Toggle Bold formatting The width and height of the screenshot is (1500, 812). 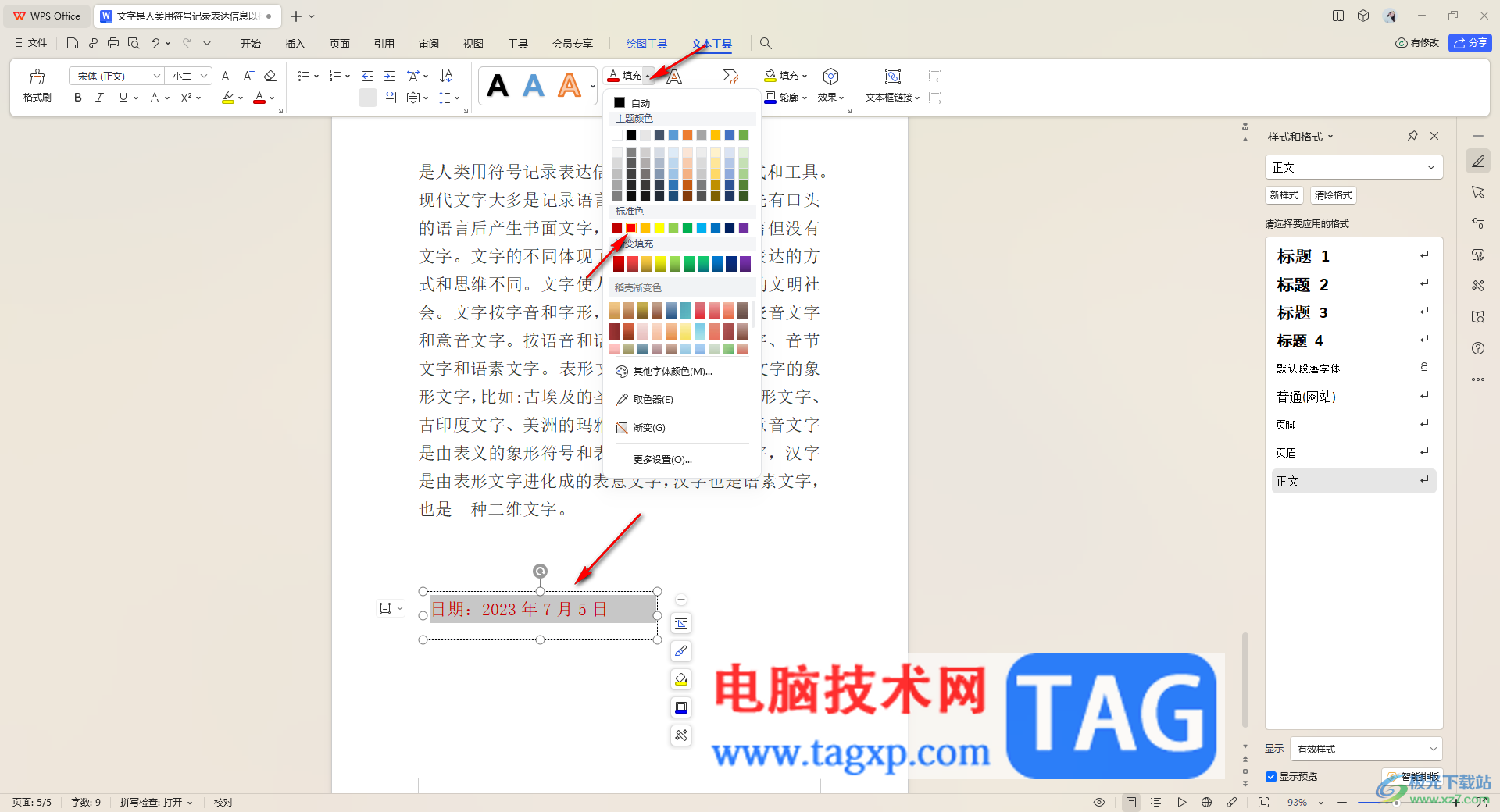77,98
